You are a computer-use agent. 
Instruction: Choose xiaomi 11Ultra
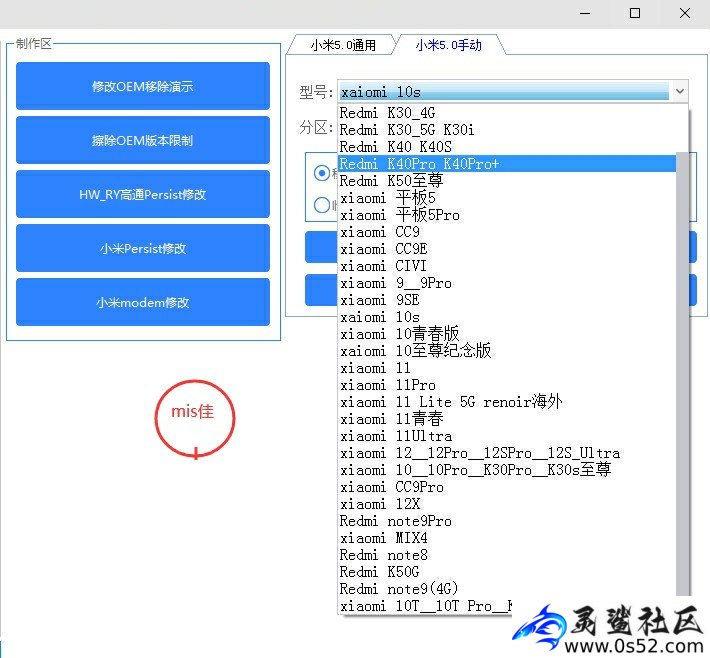[507, 436]
